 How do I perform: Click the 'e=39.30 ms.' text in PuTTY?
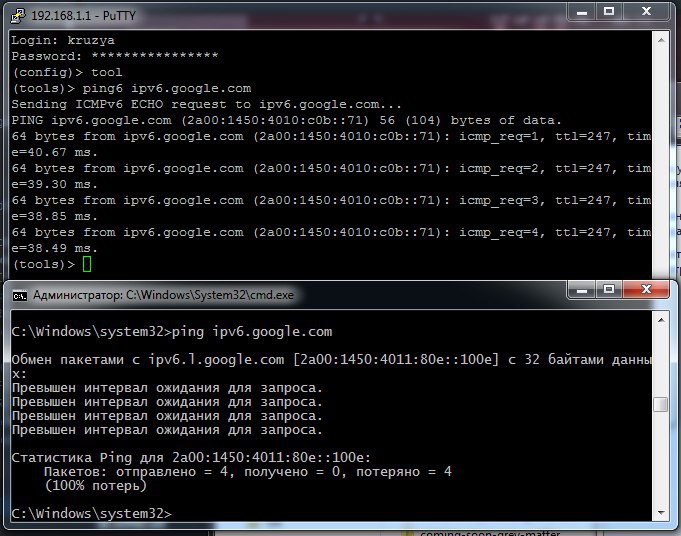click(54, 185)
